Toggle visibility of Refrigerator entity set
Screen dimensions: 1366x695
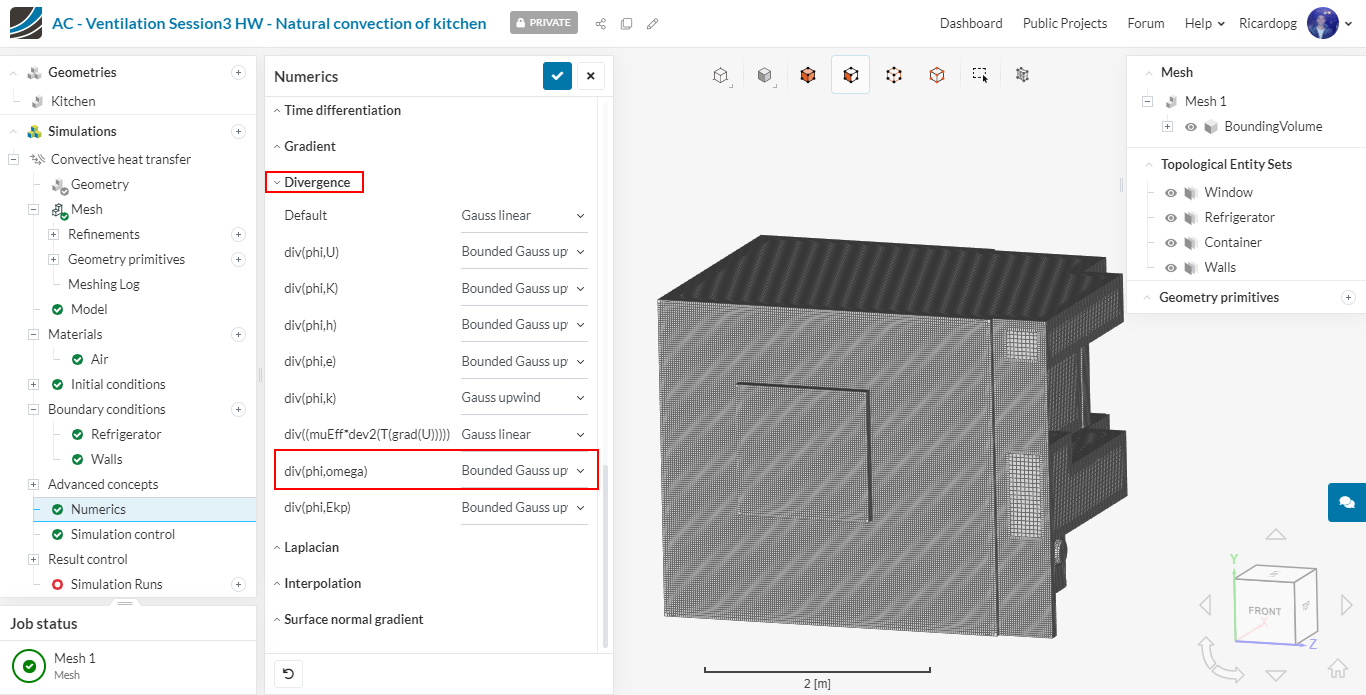coord(1171,218)
